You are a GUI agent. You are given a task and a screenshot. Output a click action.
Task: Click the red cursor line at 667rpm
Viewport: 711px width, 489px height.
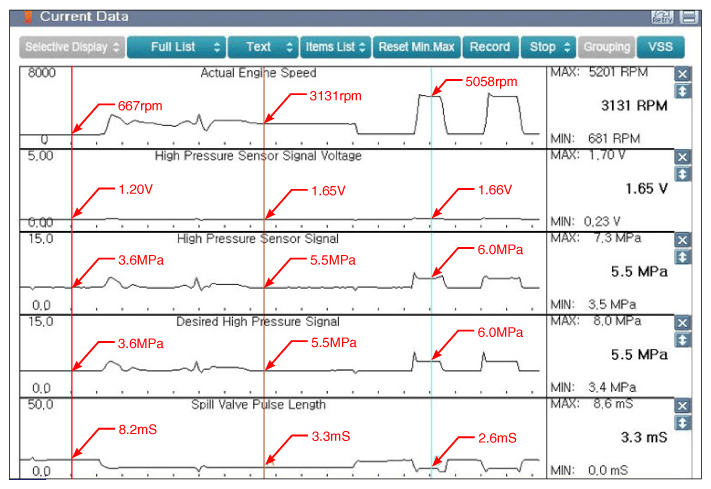point(72,272)
